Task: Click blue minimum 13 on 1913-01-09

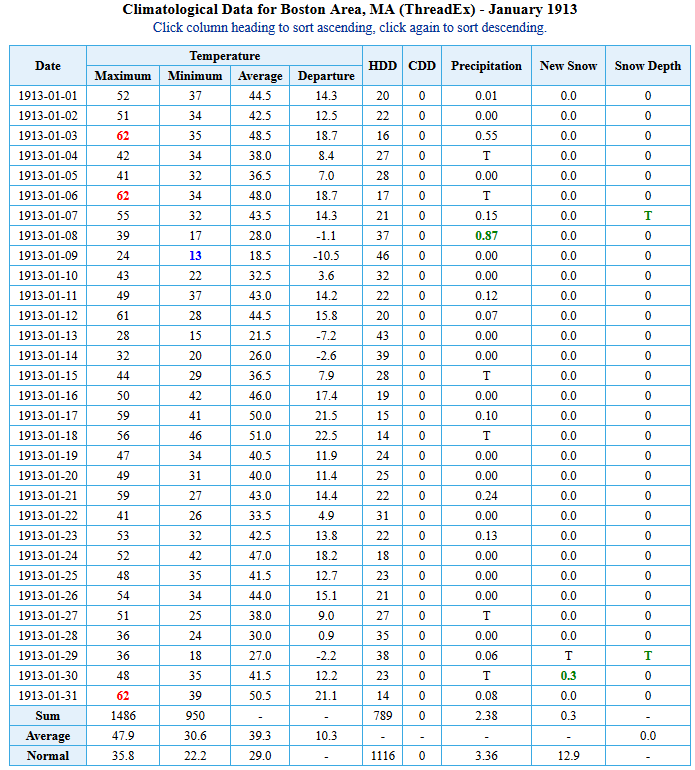Action: coord(195,256)
